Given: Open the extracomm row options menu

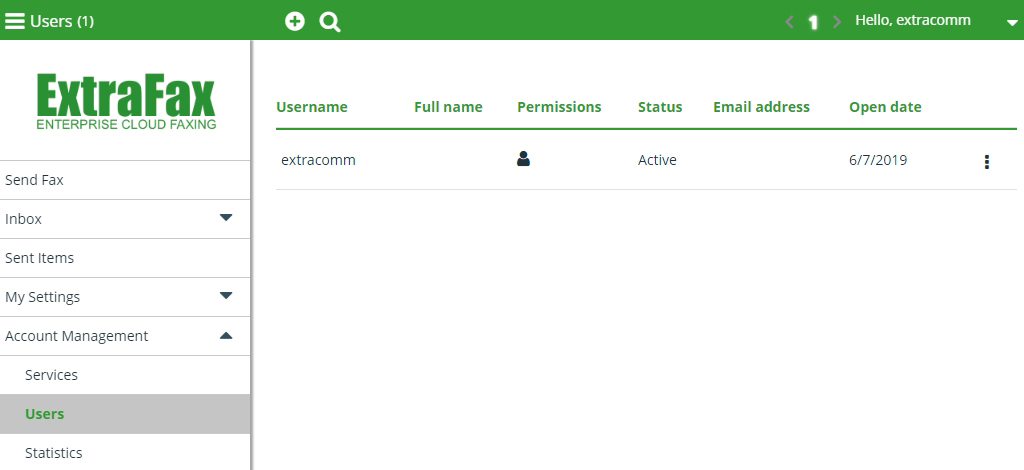Looking at the screenshot, I should pos(987,162).
